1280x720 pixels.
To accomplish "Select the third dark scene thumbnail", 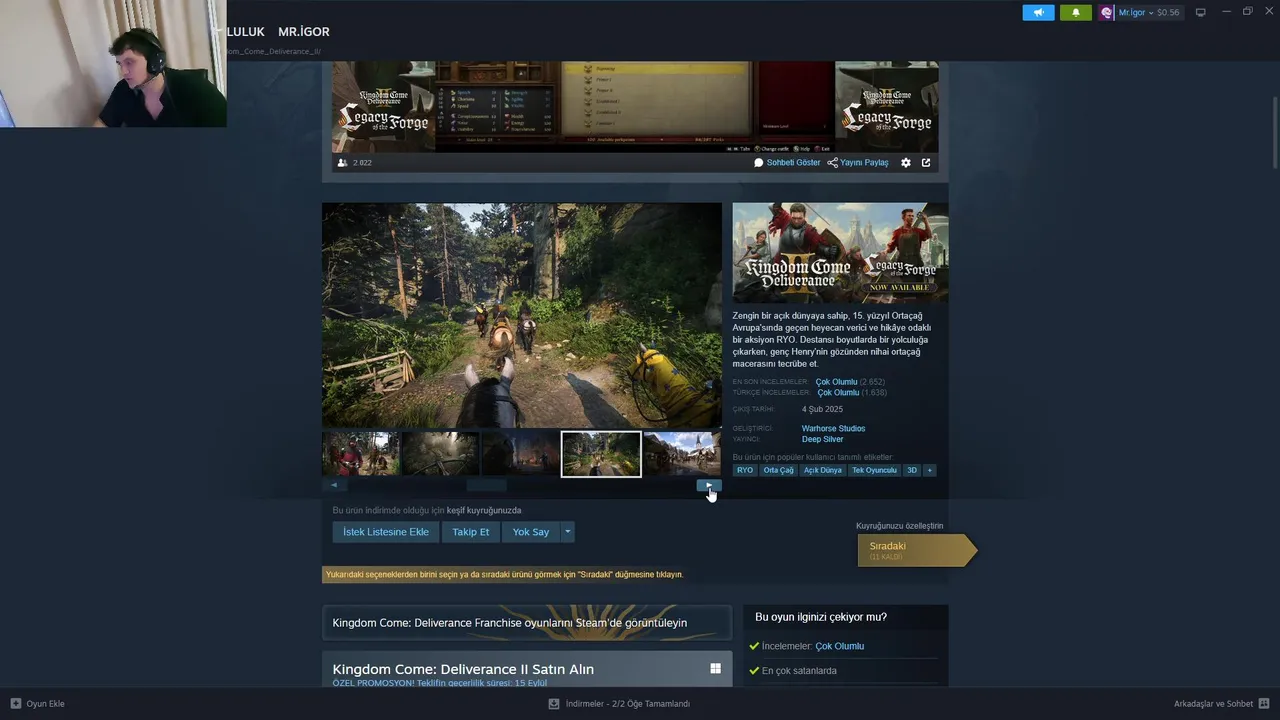I will 520,454.
